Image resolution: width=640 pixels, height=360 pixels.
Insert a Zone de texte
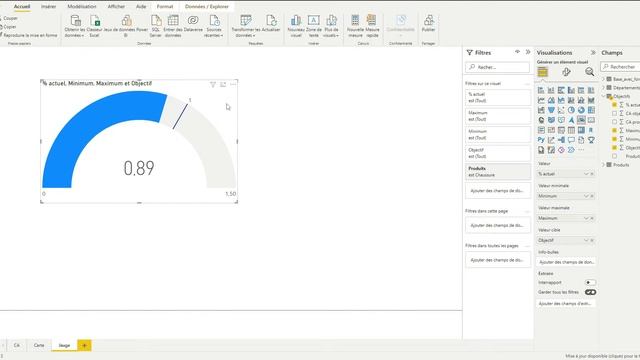tap(313, 26)
